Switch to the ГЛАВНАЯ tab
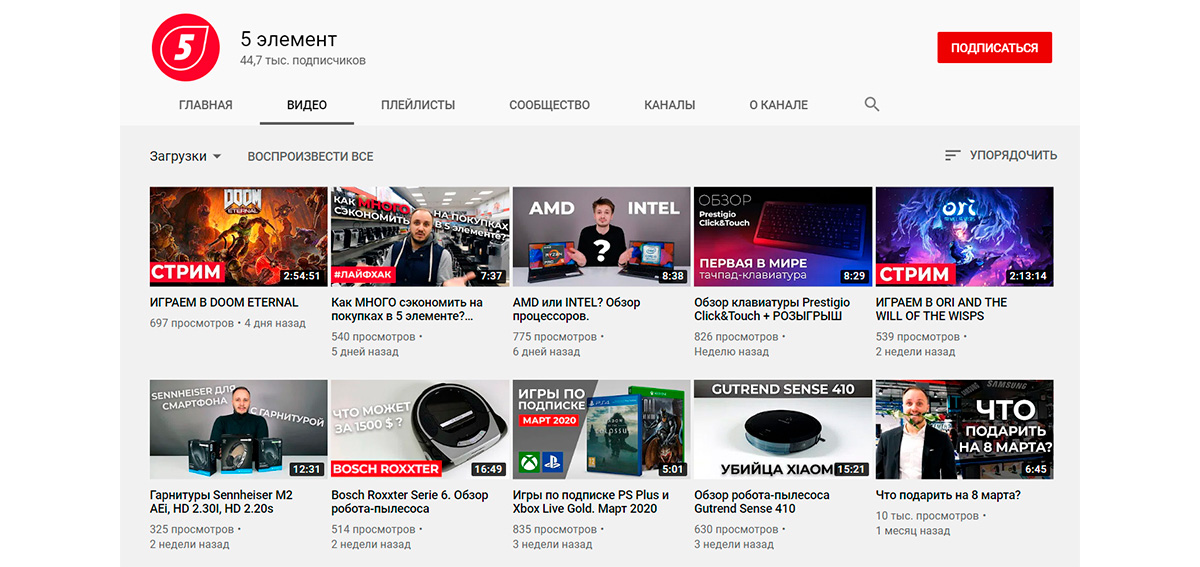This screenshot has width=1200, height=567. click(x=206, y=105)
